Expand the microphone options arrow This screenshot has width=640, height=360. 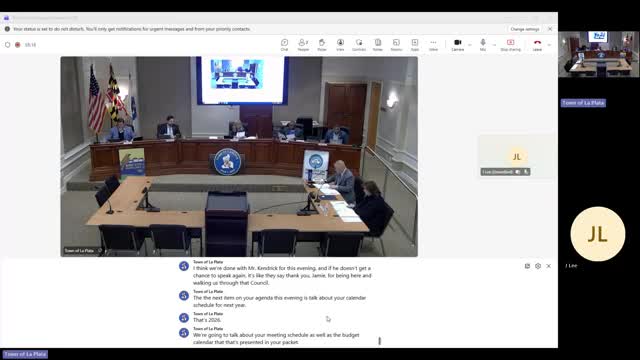pos(494,45)
